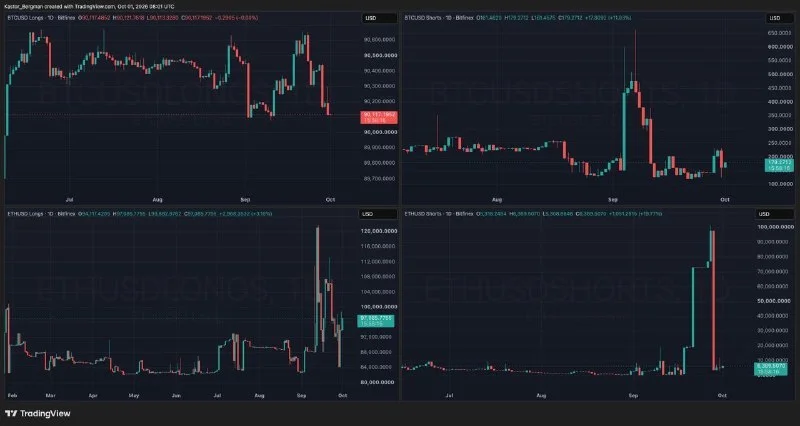Image resolution: width=800 pixels, height=426 pixels.
Task: Click the TradingView logo at the bottom
Action: 38,413
